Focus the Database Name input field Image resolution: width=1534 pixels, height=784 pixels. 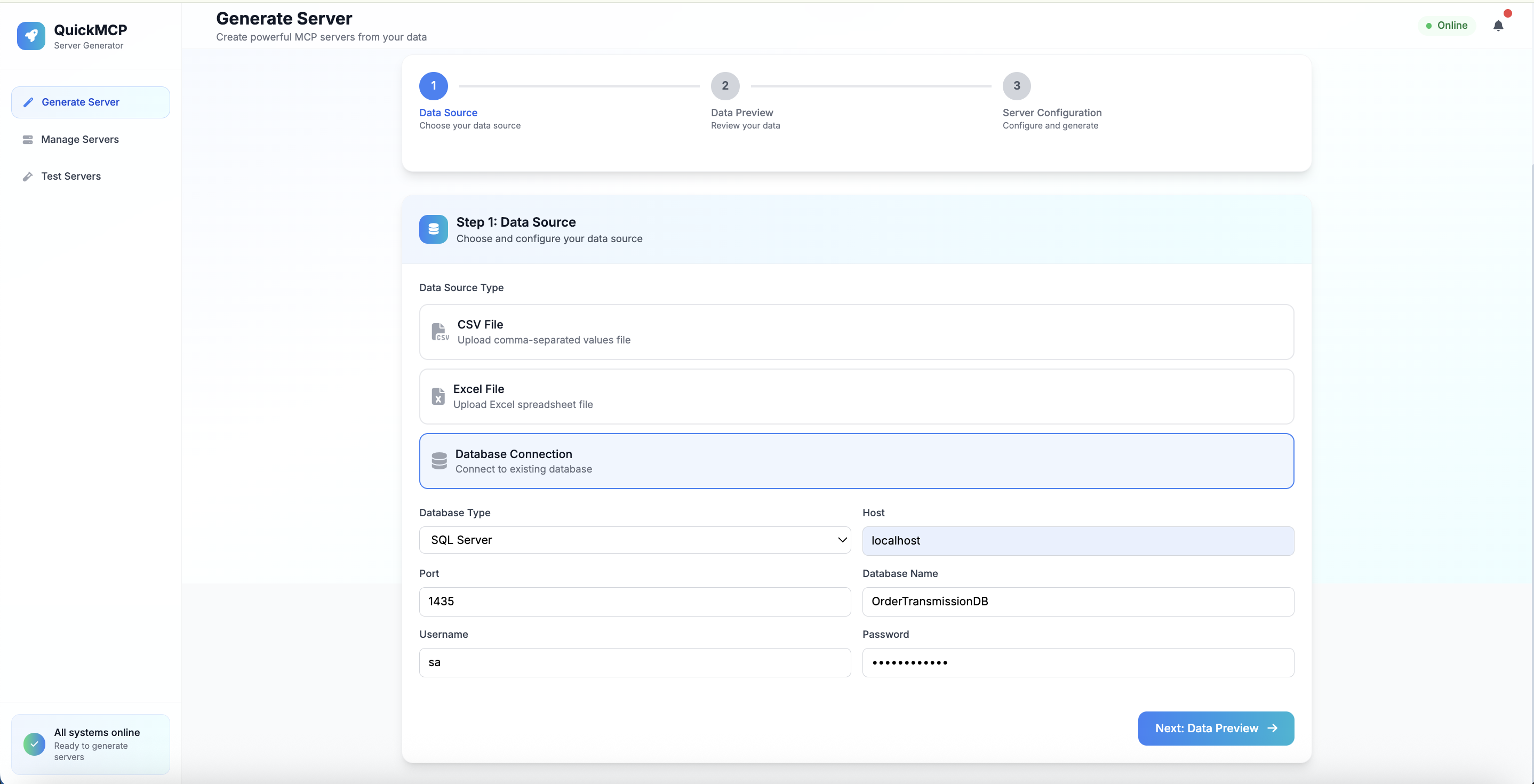pos(1078,601)
